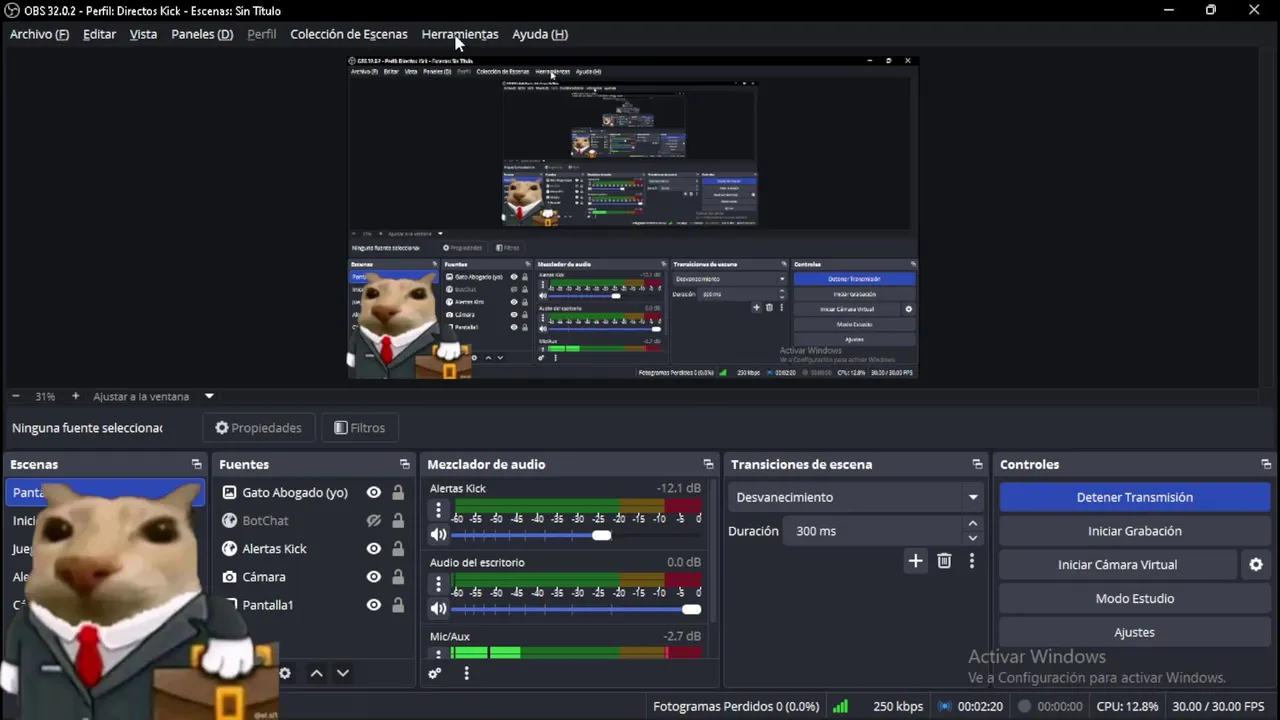Click the recording status icon
The width and height of the screenshot is (1280, 720).
pyautogui.click(x=1024, y=706)
